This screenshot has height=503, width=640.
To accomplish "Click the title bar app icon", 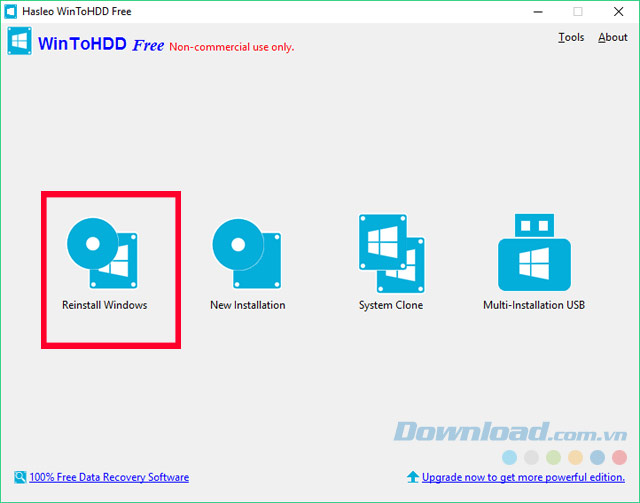I will pyautogui.click(x=11, y=11).
